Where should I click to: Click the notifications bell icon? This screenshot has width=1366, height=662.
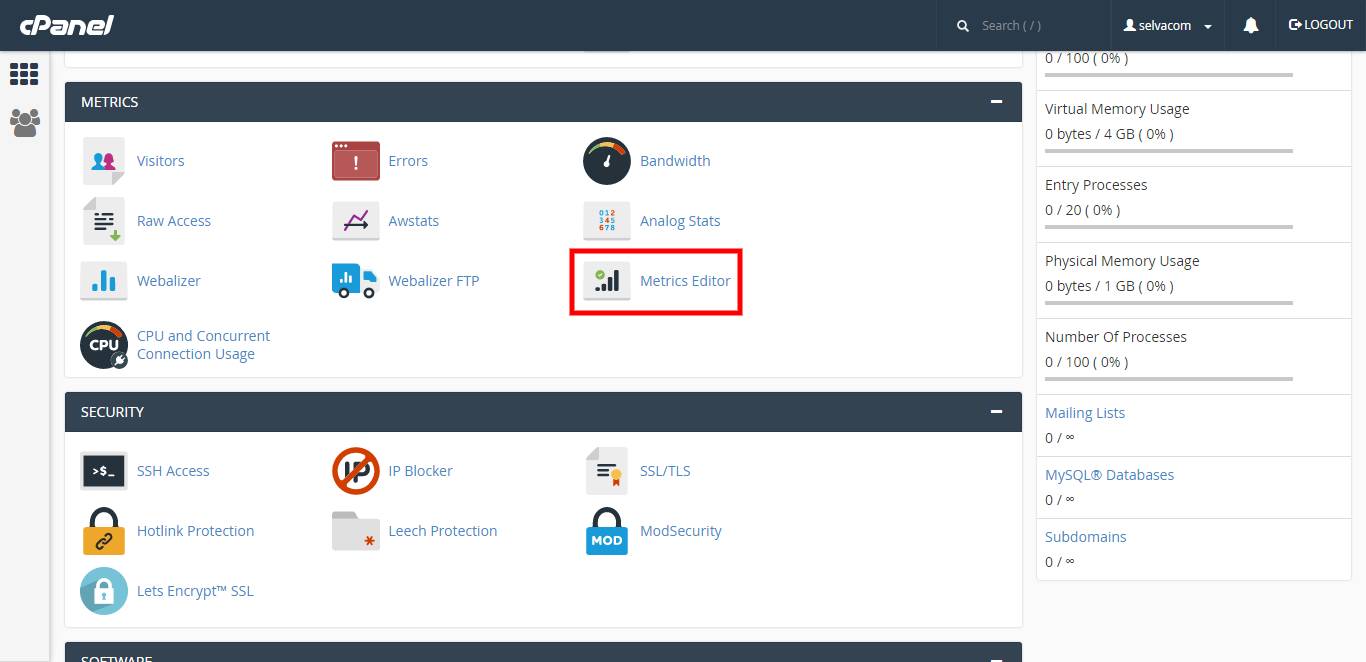1251,25
